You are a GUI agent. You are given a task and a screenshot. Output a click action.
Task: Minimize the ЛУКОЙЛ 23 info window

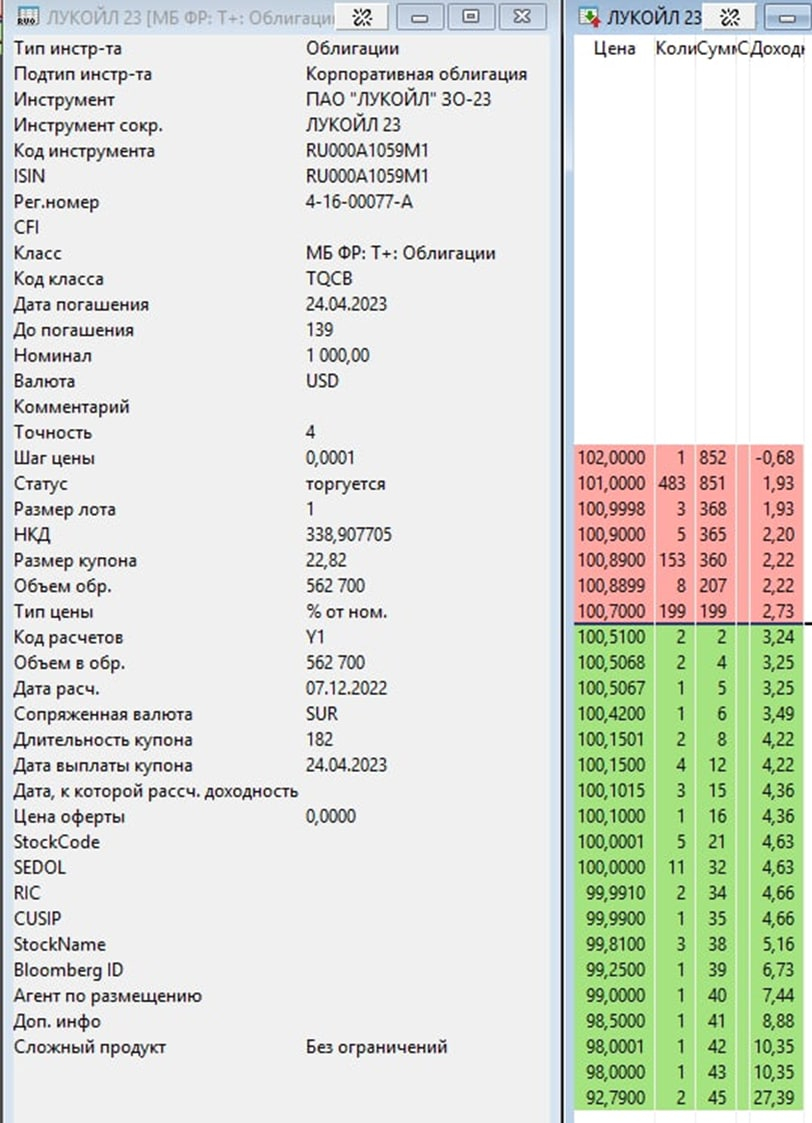(x=422, y=17)
